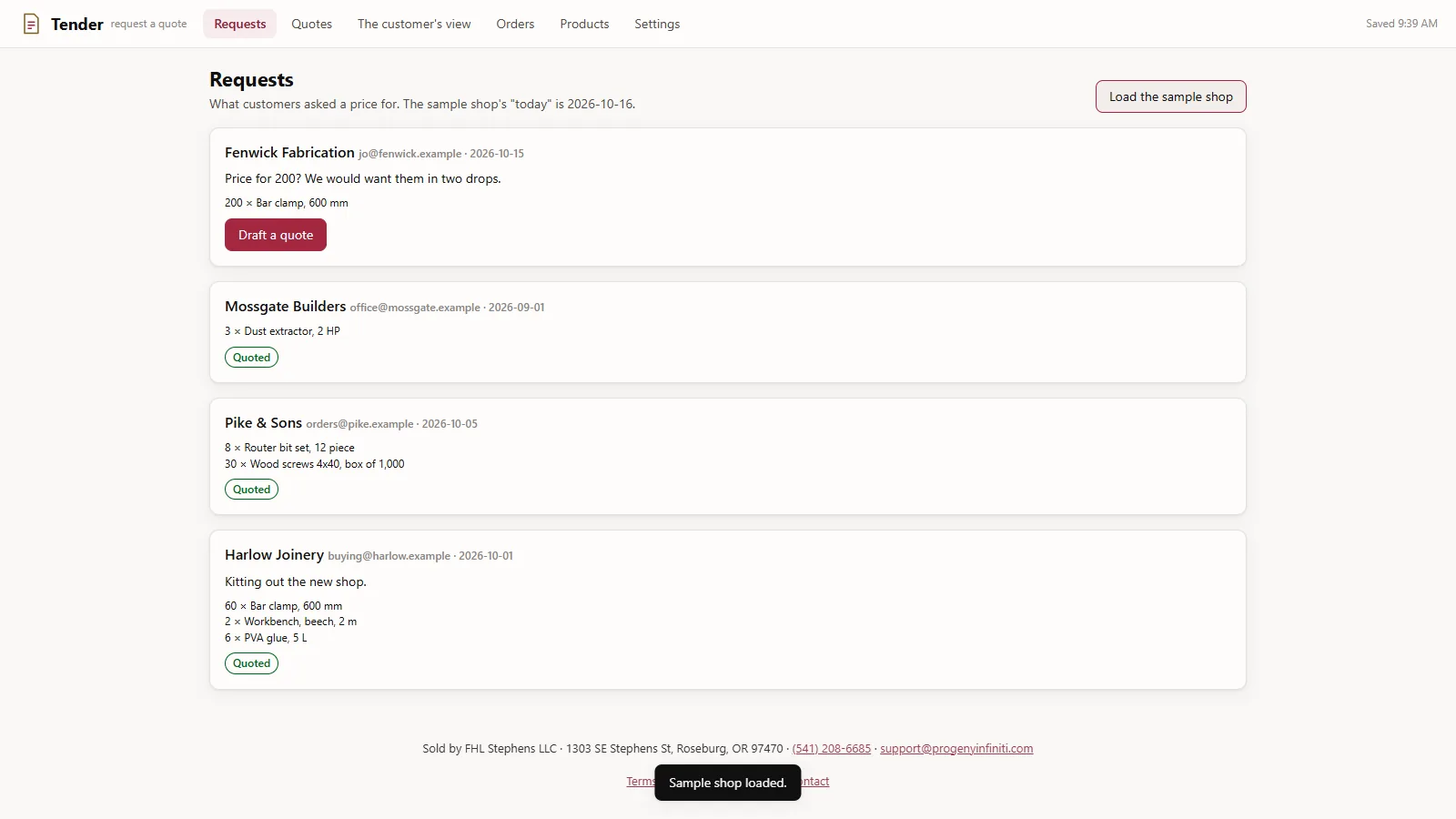This screenshot has width=1456, height=819.
Task: Click the Tender document logo icon
Action: coord(31,24)
